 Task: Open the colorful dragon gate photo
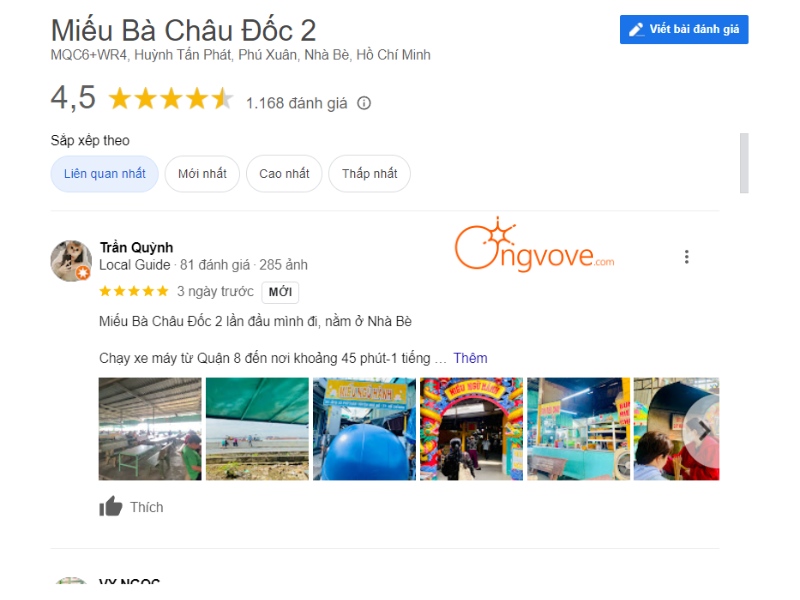(471, 429)
